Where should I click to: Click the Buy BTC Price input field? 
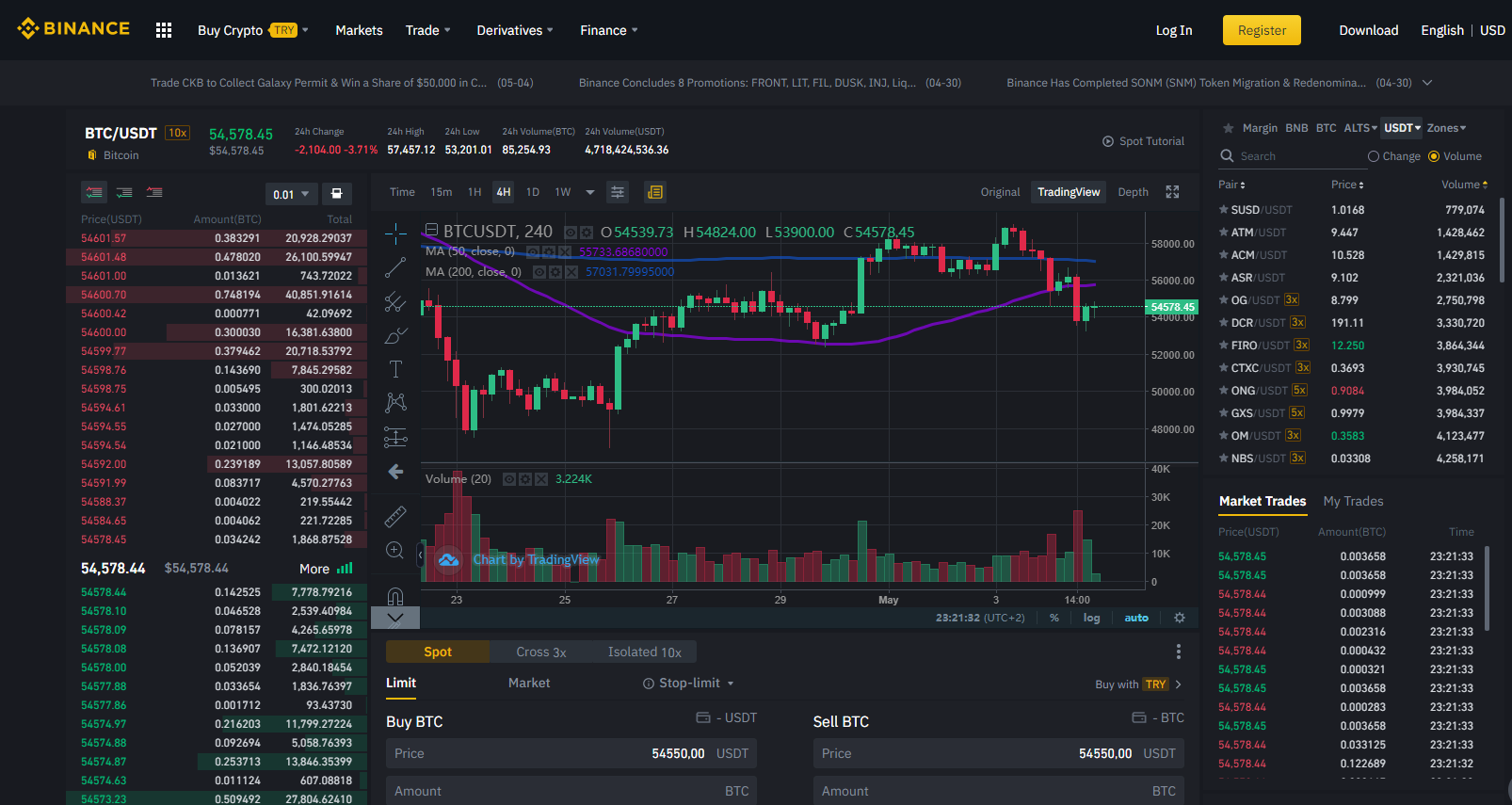pyautogui.click(x=571, y=753)
